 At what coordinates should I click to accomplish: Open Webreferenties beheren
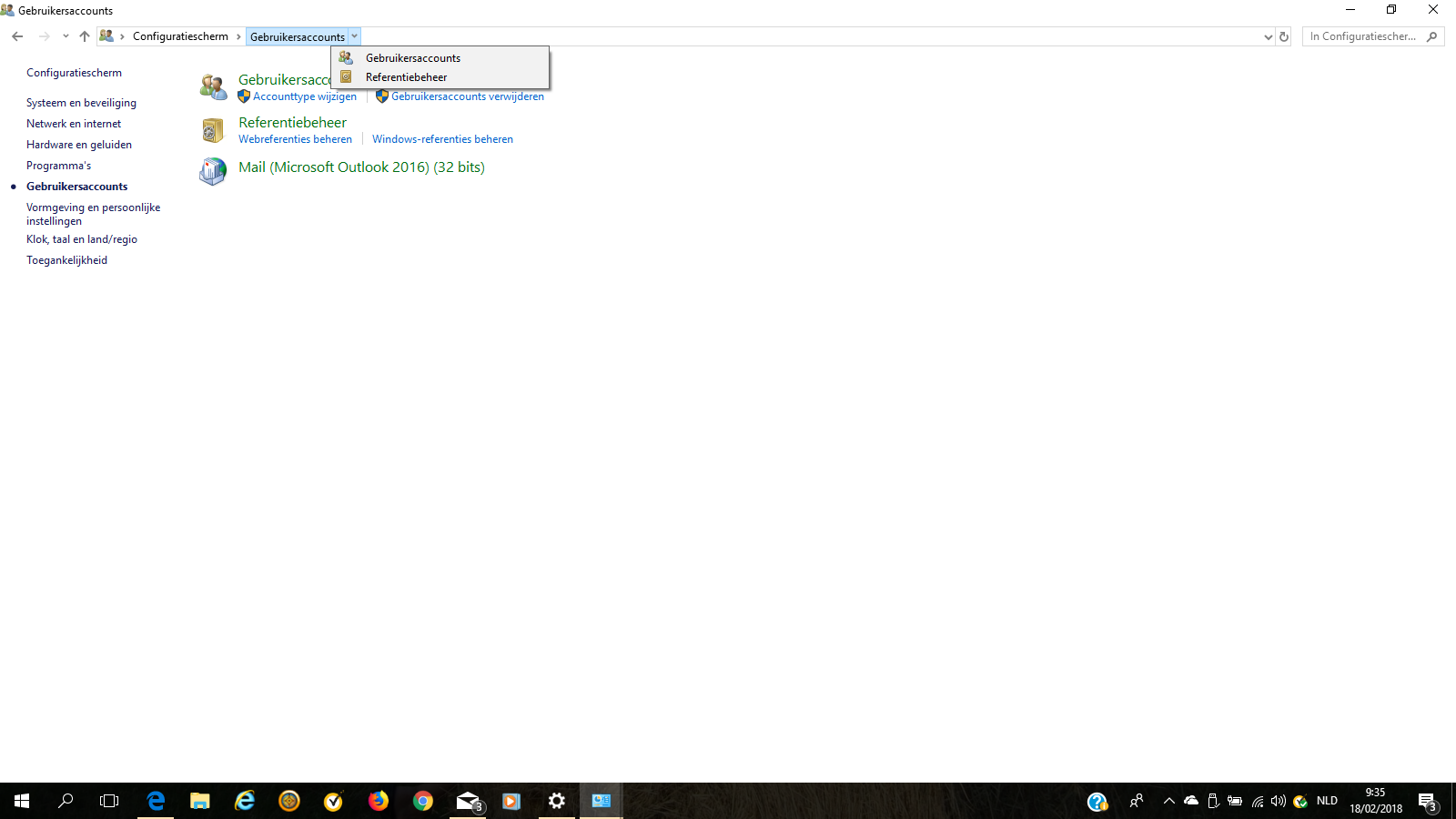pos(295,139)
